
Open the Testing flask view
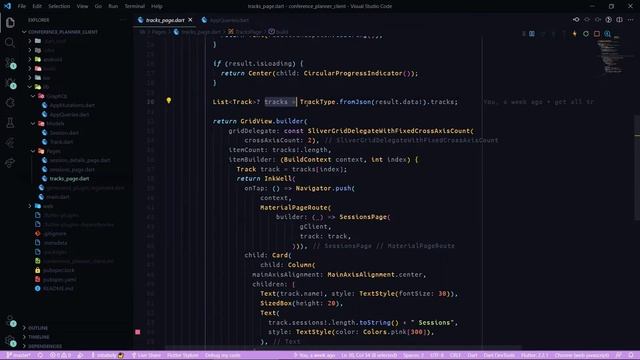[x=10, y=123]
